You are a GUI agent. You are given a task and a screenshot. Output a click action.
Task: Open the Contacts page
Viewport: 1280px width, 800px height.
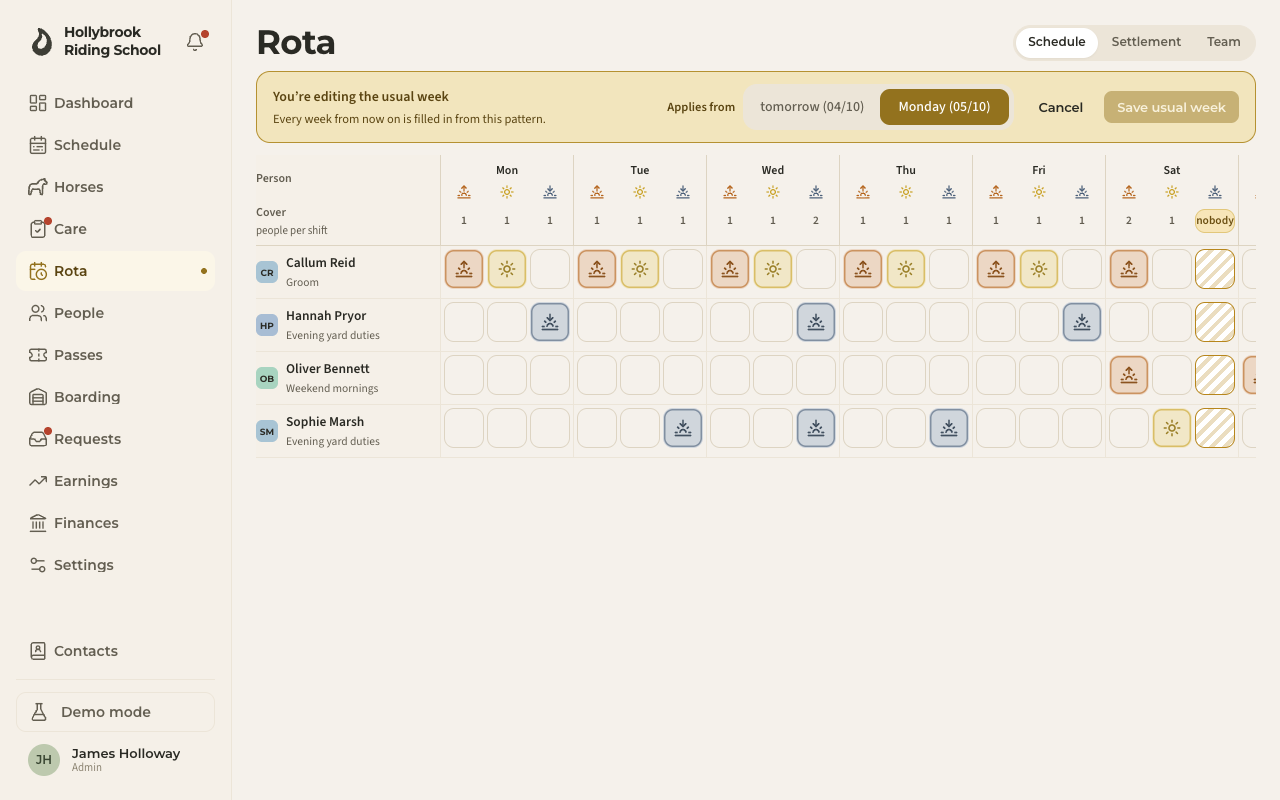(x=115, y=651)
